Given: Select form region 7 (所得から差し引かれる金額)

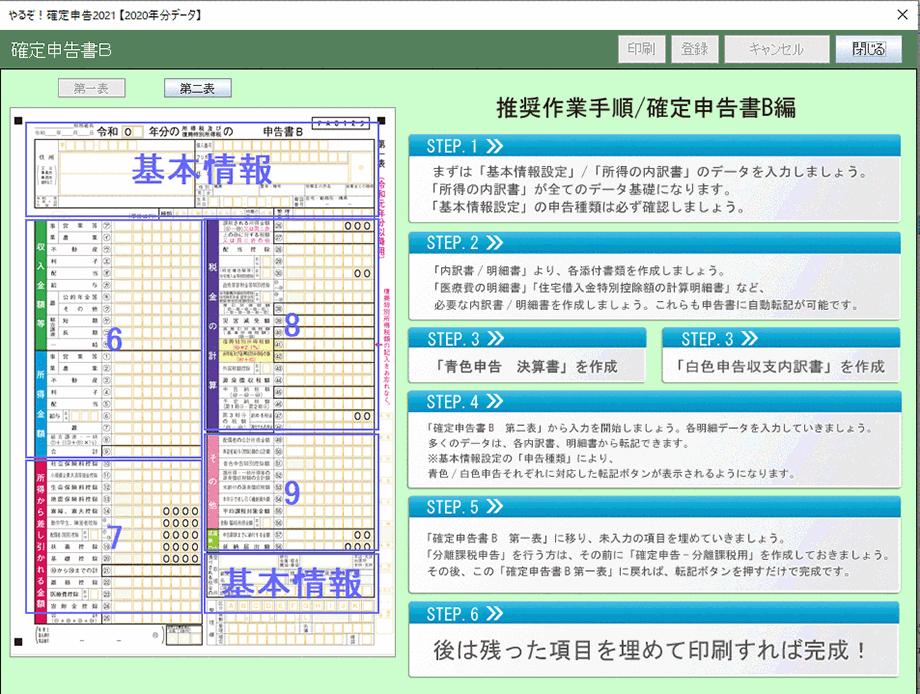Looking at the screenshot, I should pyautogui.click(x=114, y=536).
